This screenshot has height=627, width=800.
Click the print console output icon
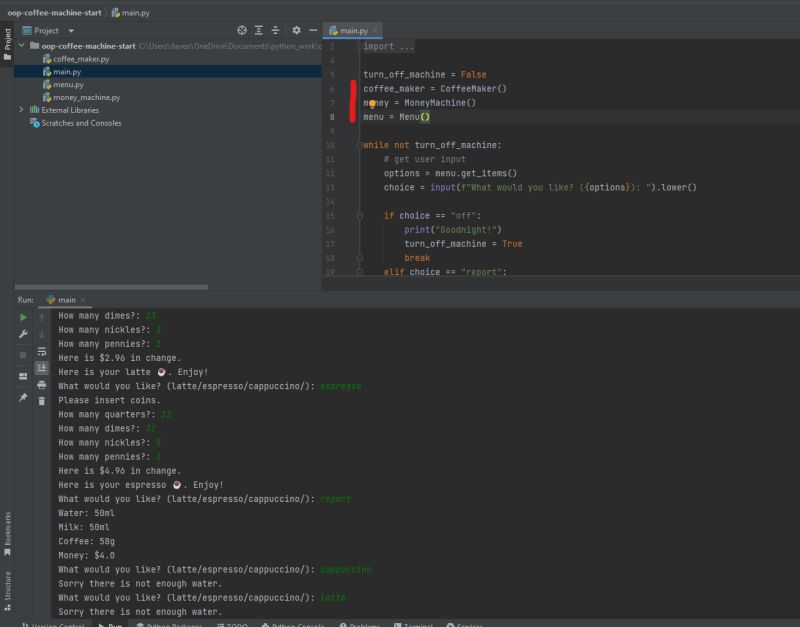(x=41, y=384)
